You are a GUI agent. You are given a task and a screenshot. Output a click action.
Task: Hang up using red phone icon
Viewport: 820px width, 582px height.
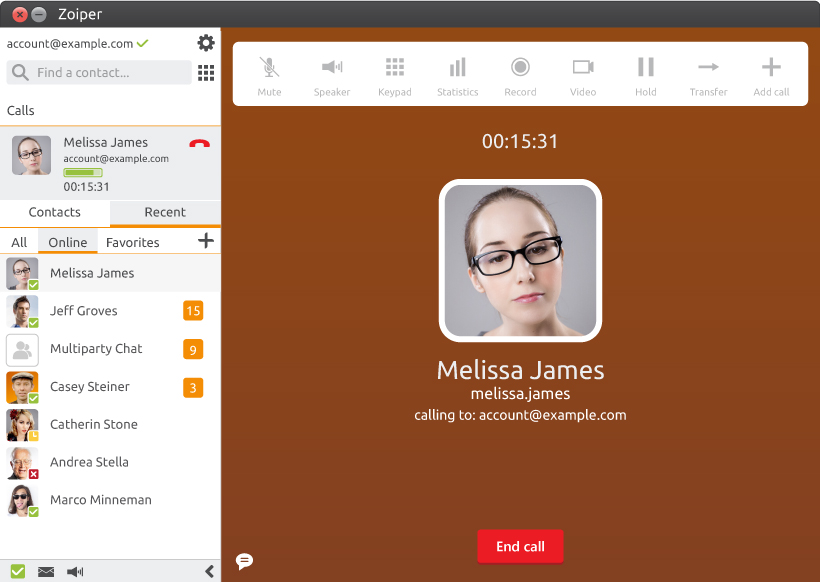[199, 144]
